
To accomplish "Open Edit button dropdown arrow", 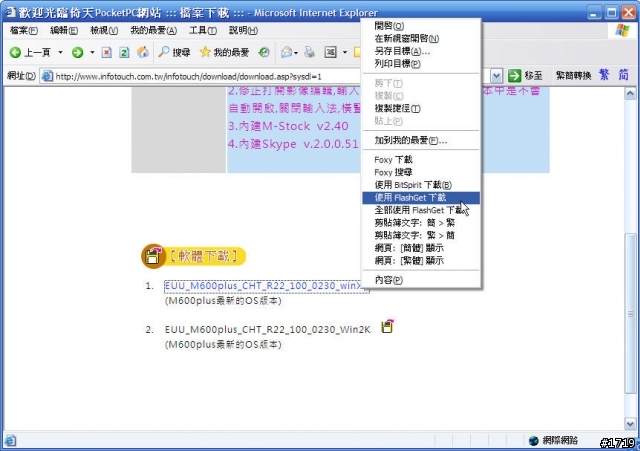I will [x=345, y=52].
